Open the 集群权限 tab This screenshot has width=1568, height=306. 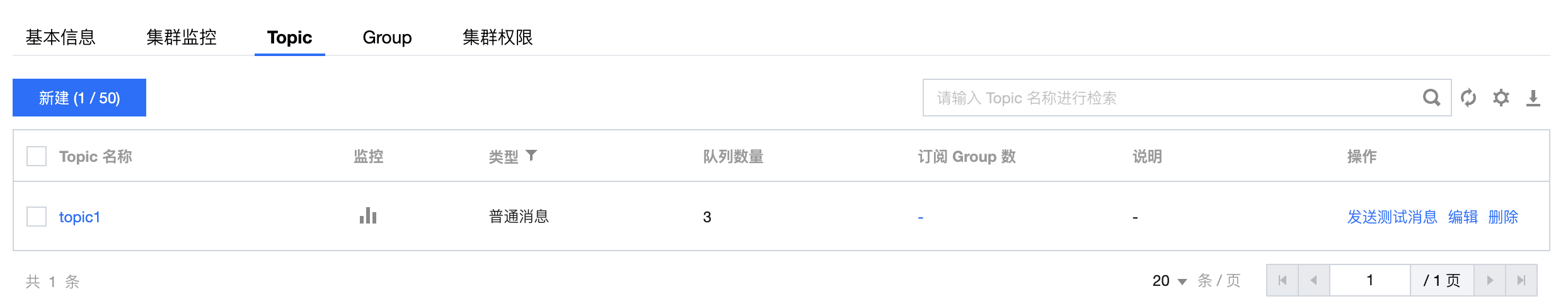[498, 37]
